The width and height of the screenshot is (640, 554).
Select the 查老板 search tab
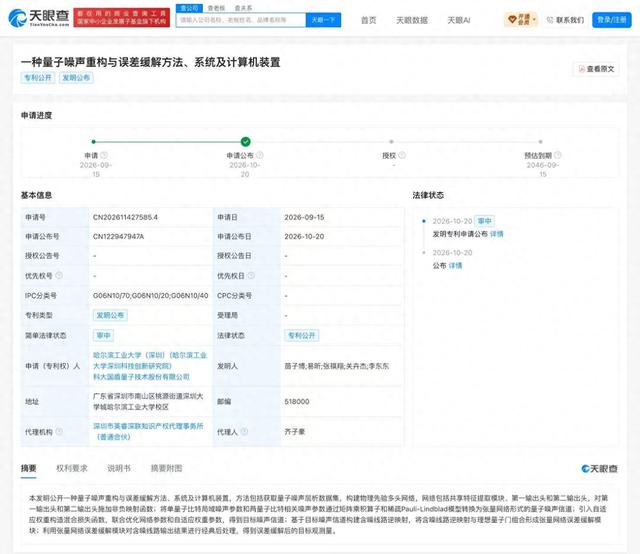point(216,8)
